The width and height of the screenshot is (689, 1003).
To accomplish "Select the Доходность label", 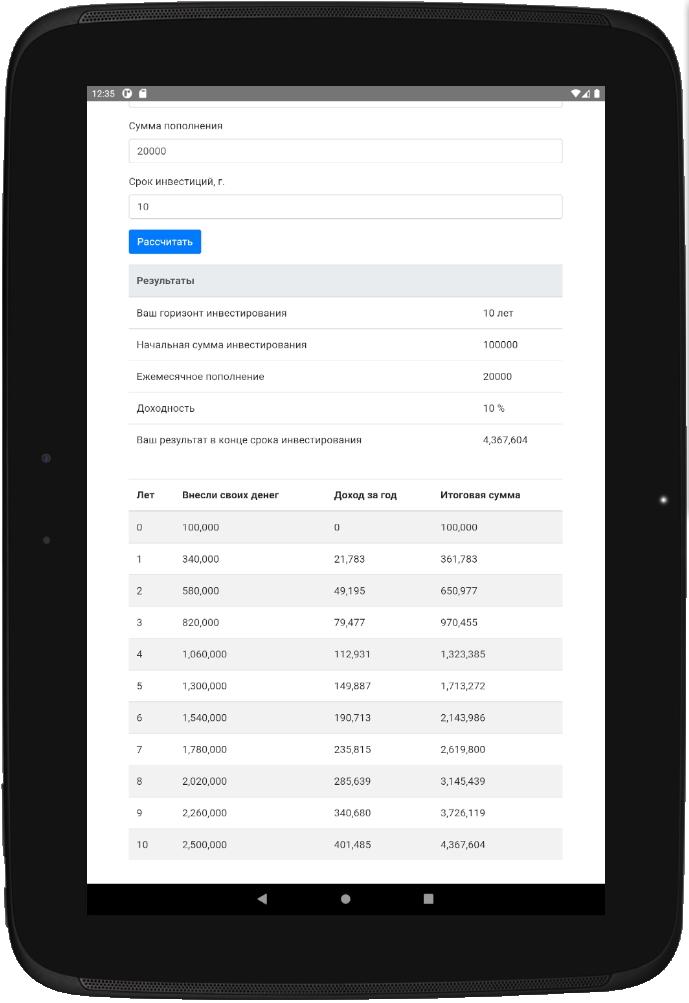I will 165,408.
